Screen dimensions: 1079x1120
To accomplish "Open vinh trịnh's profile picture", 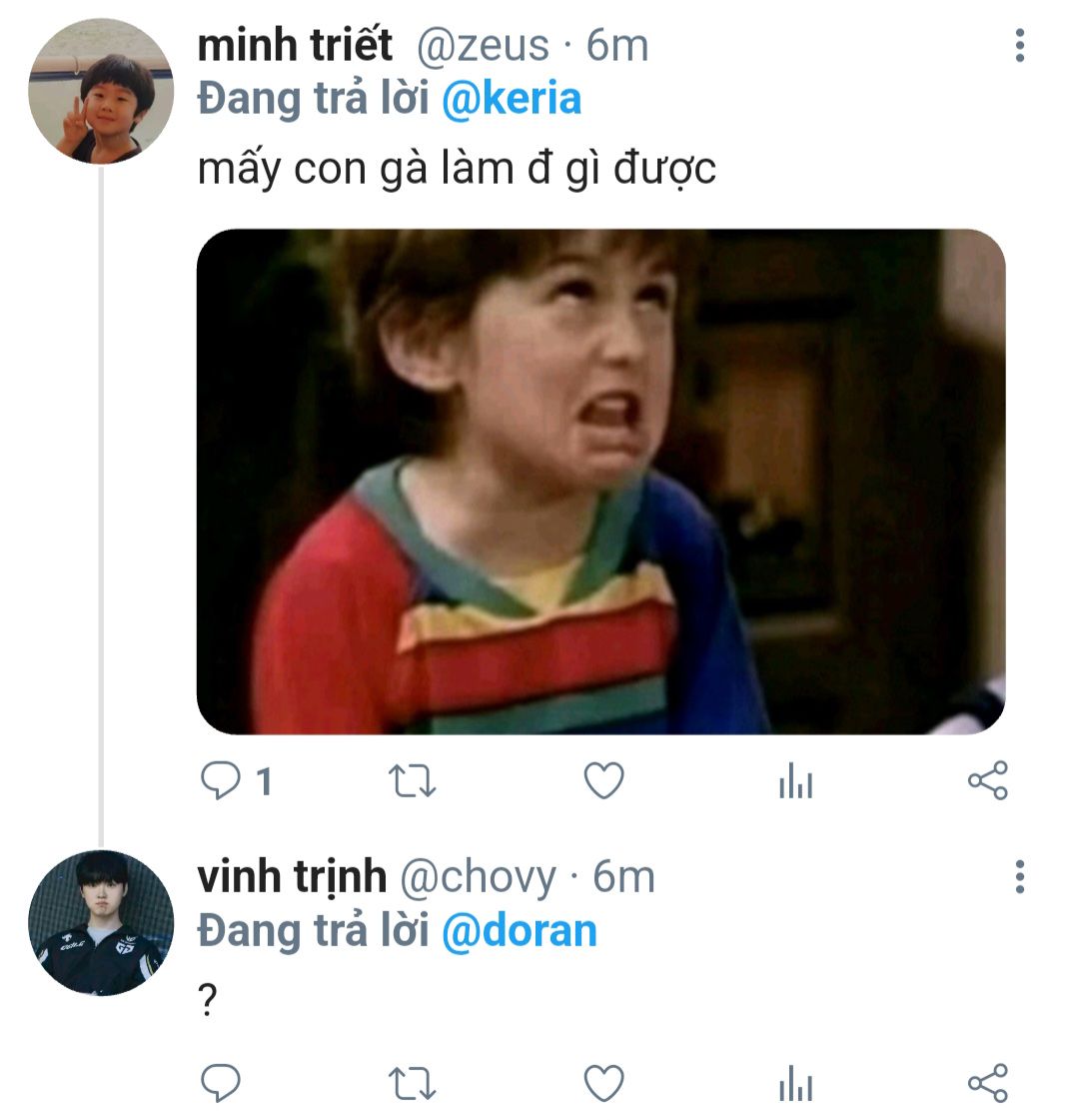I will (x=101, y=922).
